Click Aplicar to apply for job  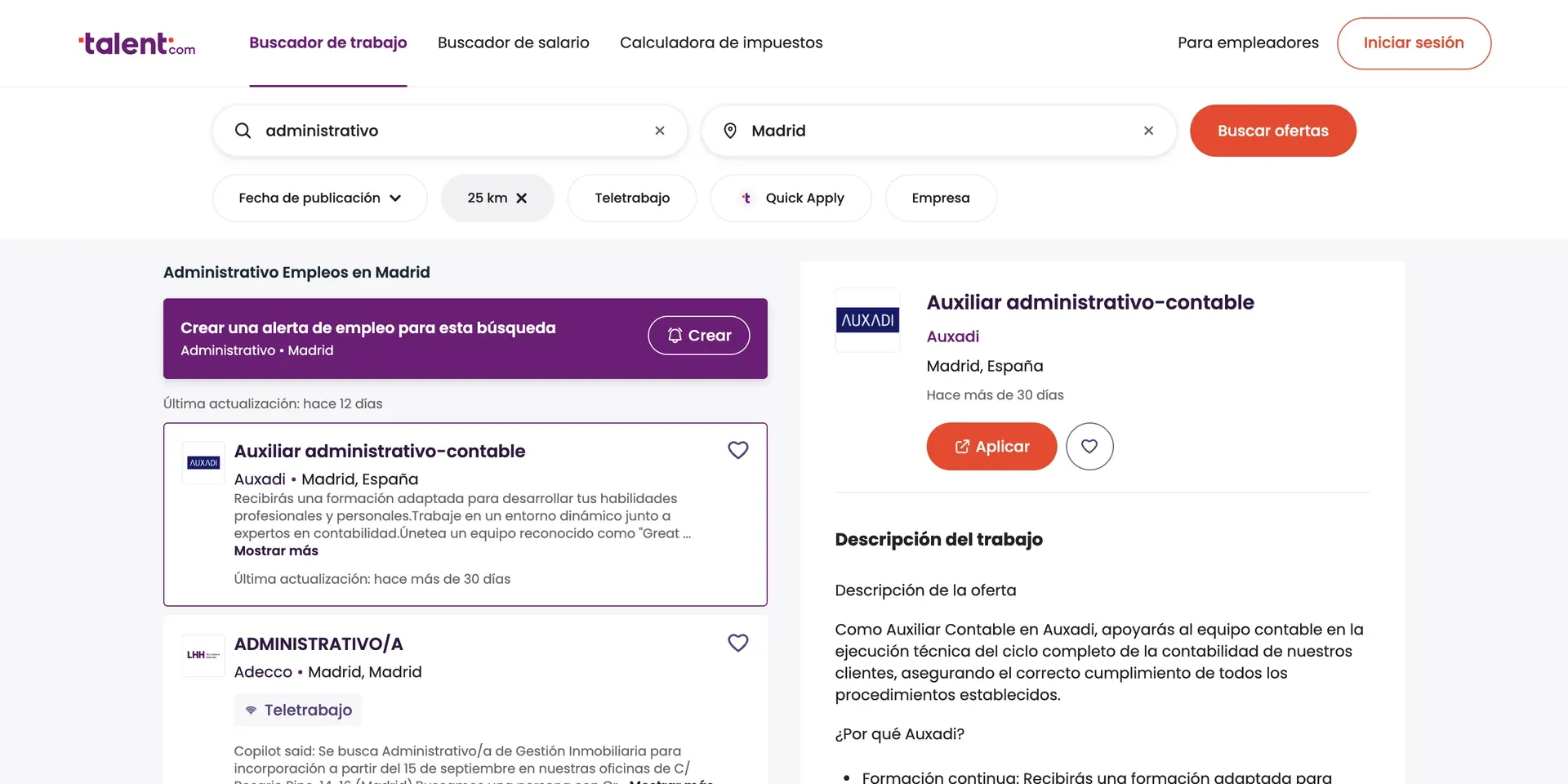click(991, 446)
